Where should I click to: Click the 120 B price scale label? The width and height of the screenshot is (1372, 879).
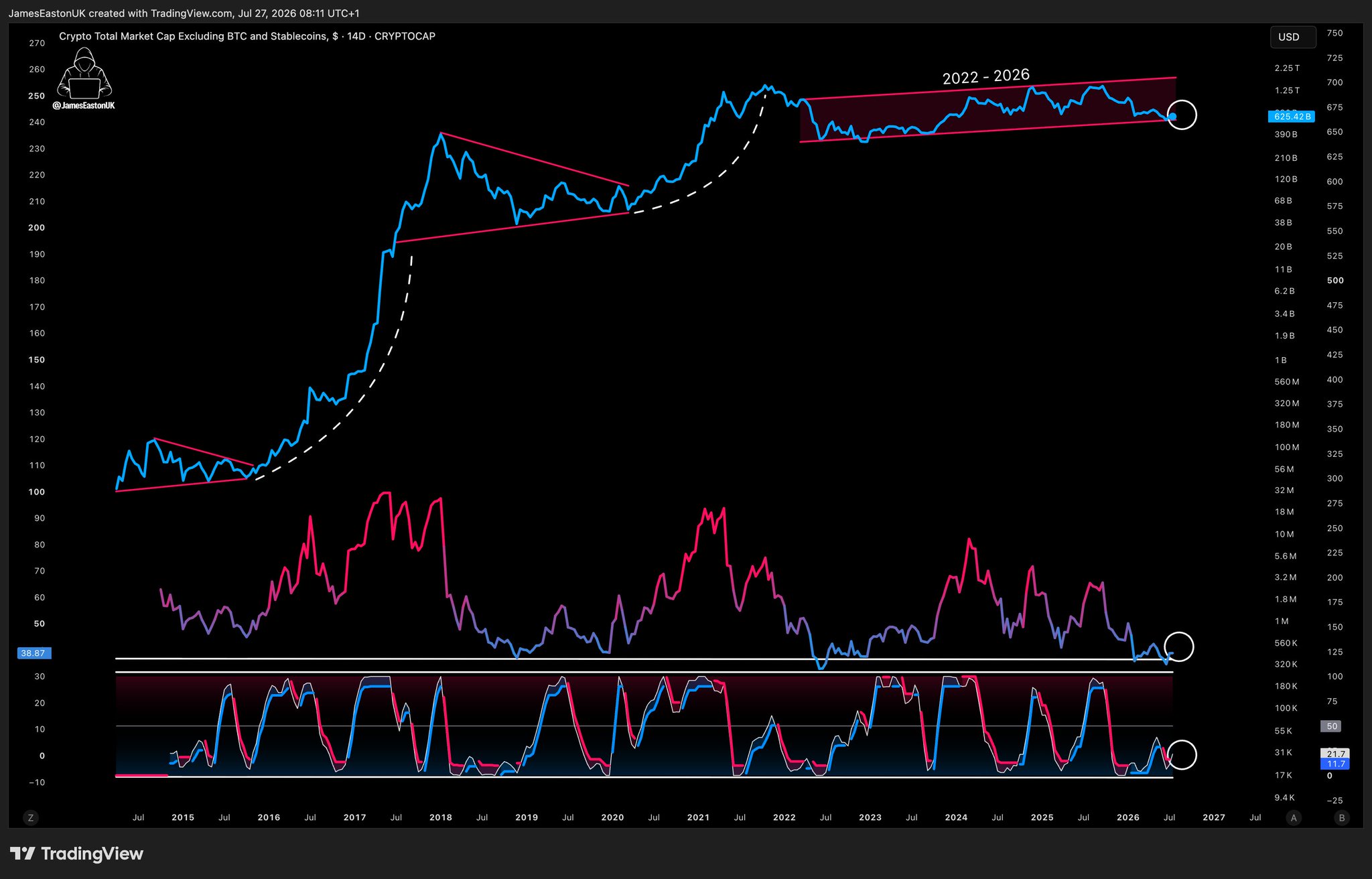(x=1286, y=180)
